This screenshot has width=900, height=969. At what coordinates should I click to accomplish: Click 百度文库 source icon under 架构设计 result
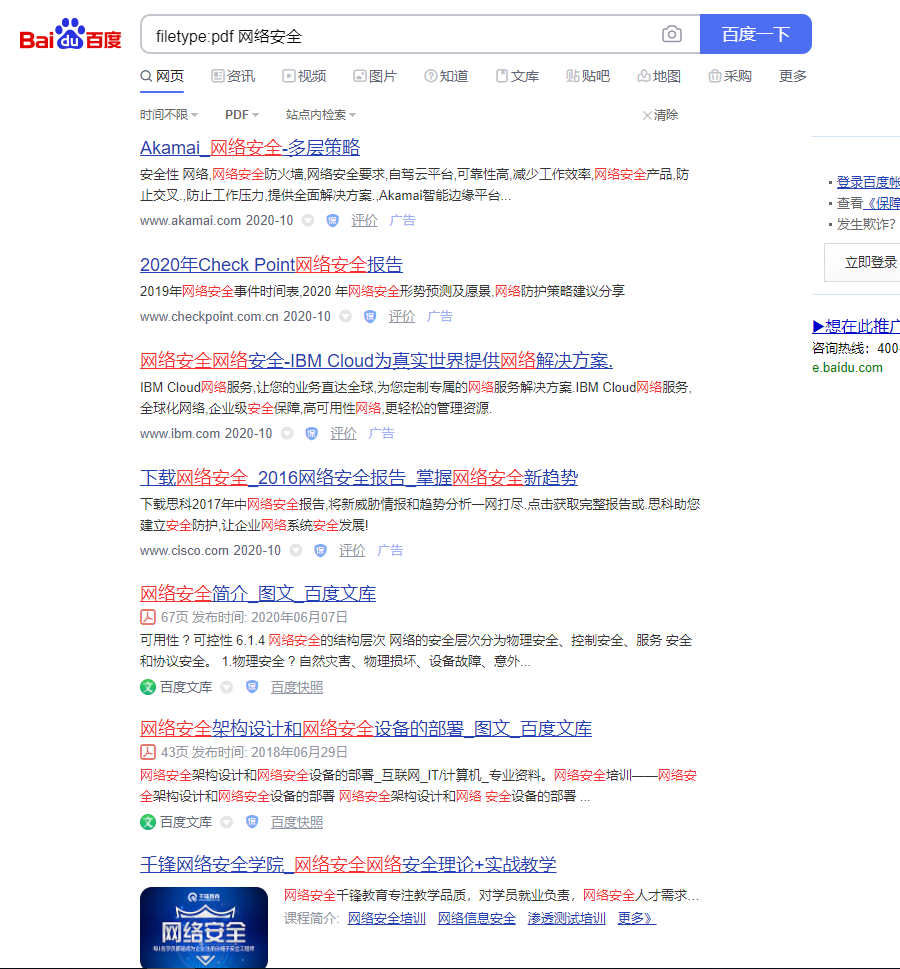point(148,822)
